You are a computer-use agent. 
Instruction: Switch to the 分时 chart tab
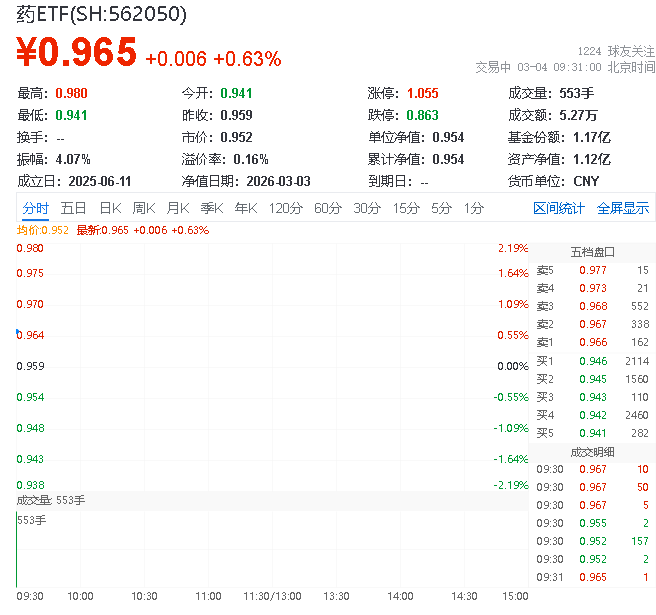pos(35,208)
